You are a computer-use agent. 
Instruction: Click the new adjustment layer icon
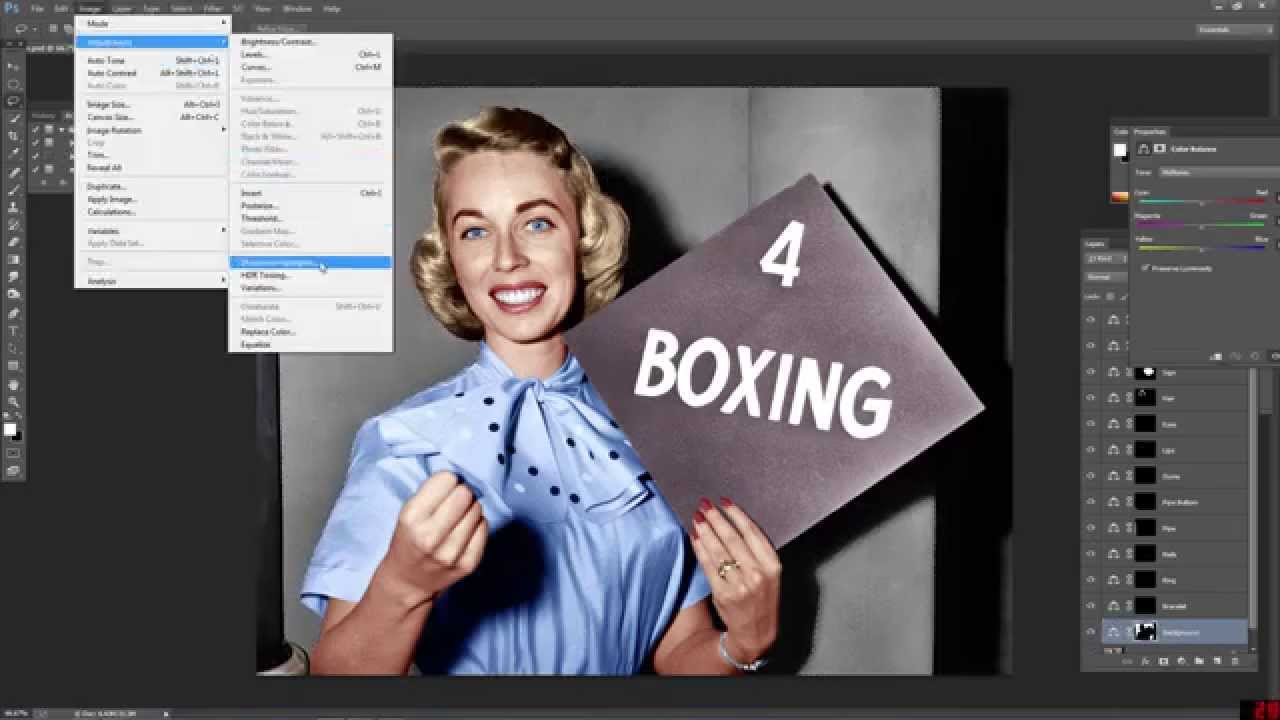[1180, 661]
